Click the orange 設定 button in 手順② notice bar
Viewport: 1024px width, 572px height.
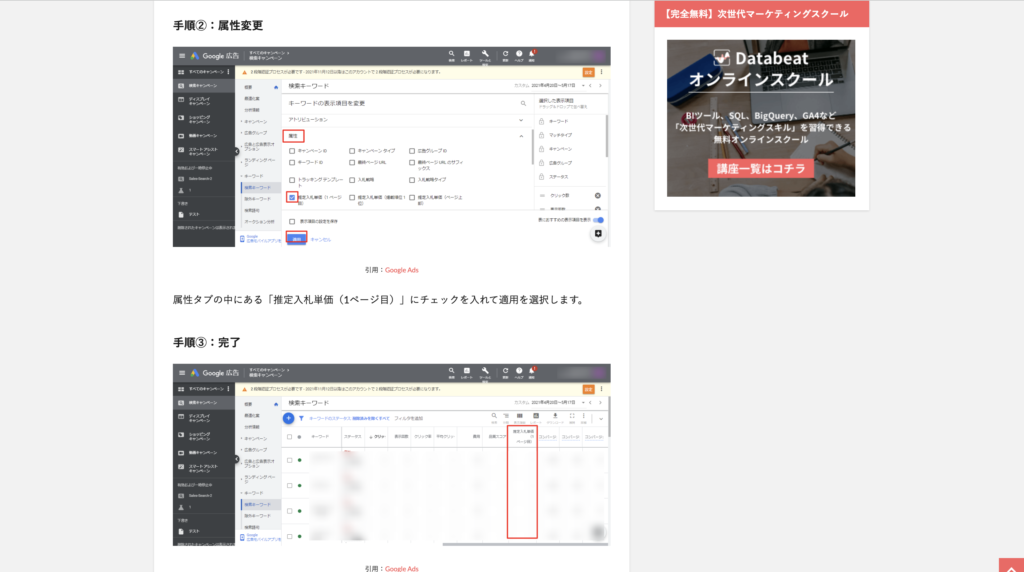[x=588, y=72]
